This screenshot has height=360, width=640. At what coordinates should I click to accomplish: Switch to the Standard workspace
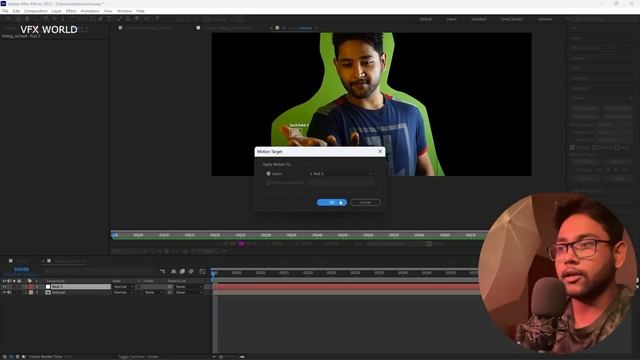point(478,19)
